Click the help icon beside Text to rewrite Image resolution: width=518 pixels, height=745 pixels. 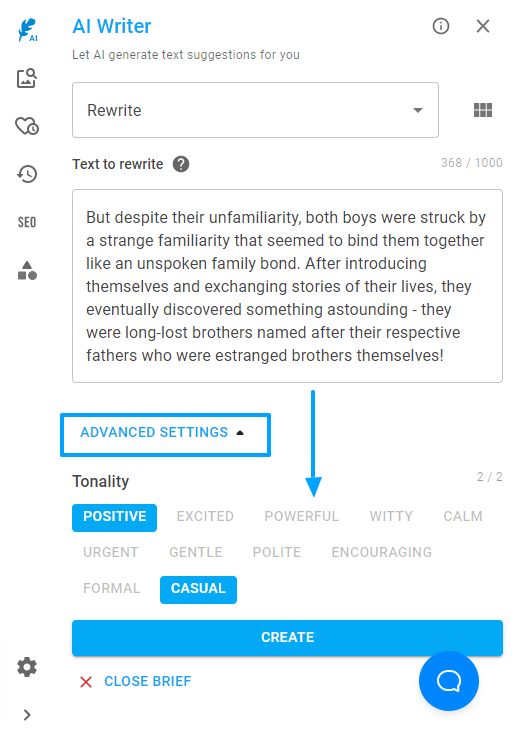coord(181,164)
